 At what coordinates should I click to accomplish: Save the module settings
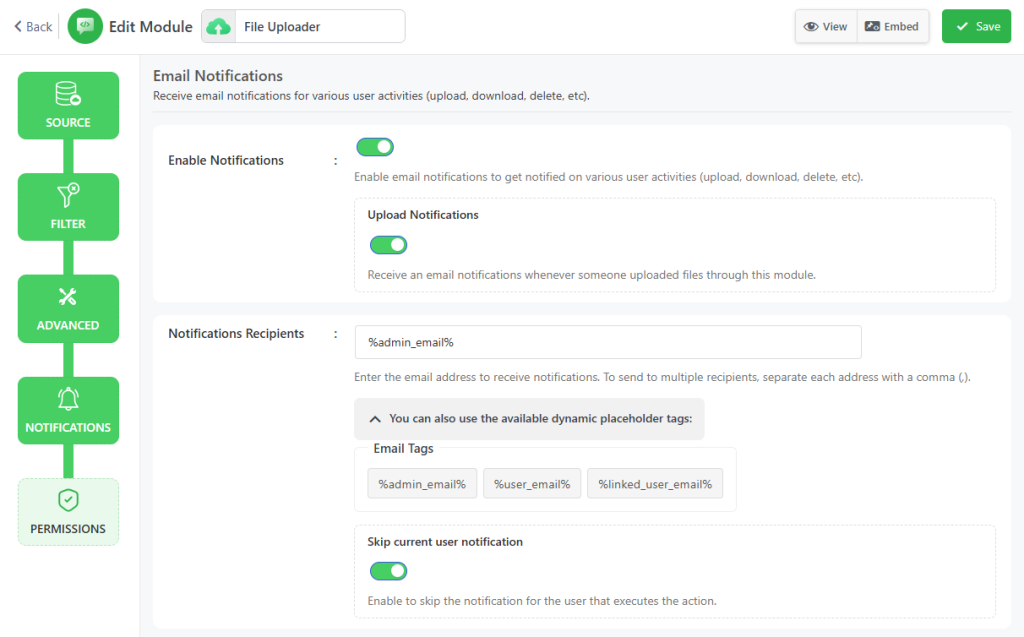coord(977,27)
